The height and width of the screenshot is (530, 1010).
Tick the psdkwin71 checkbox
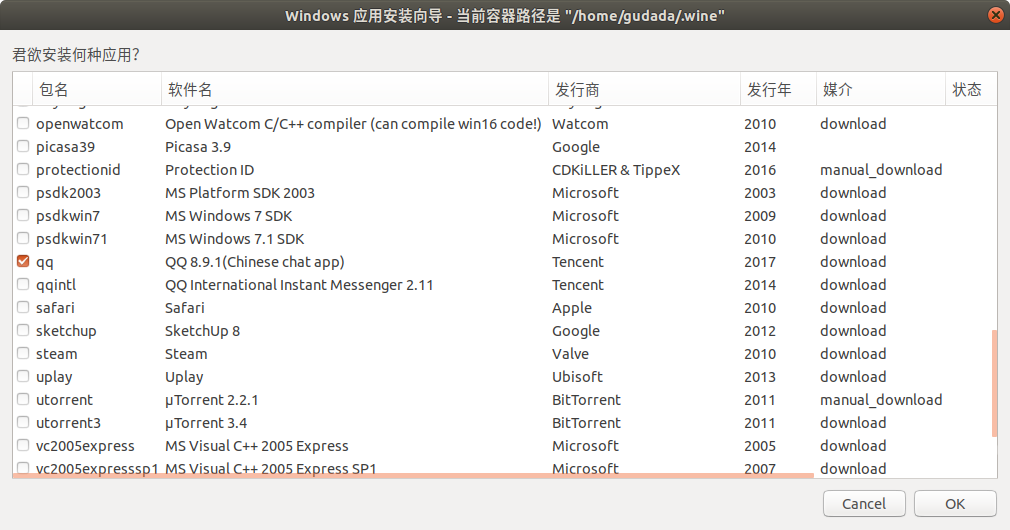(23, 238)
